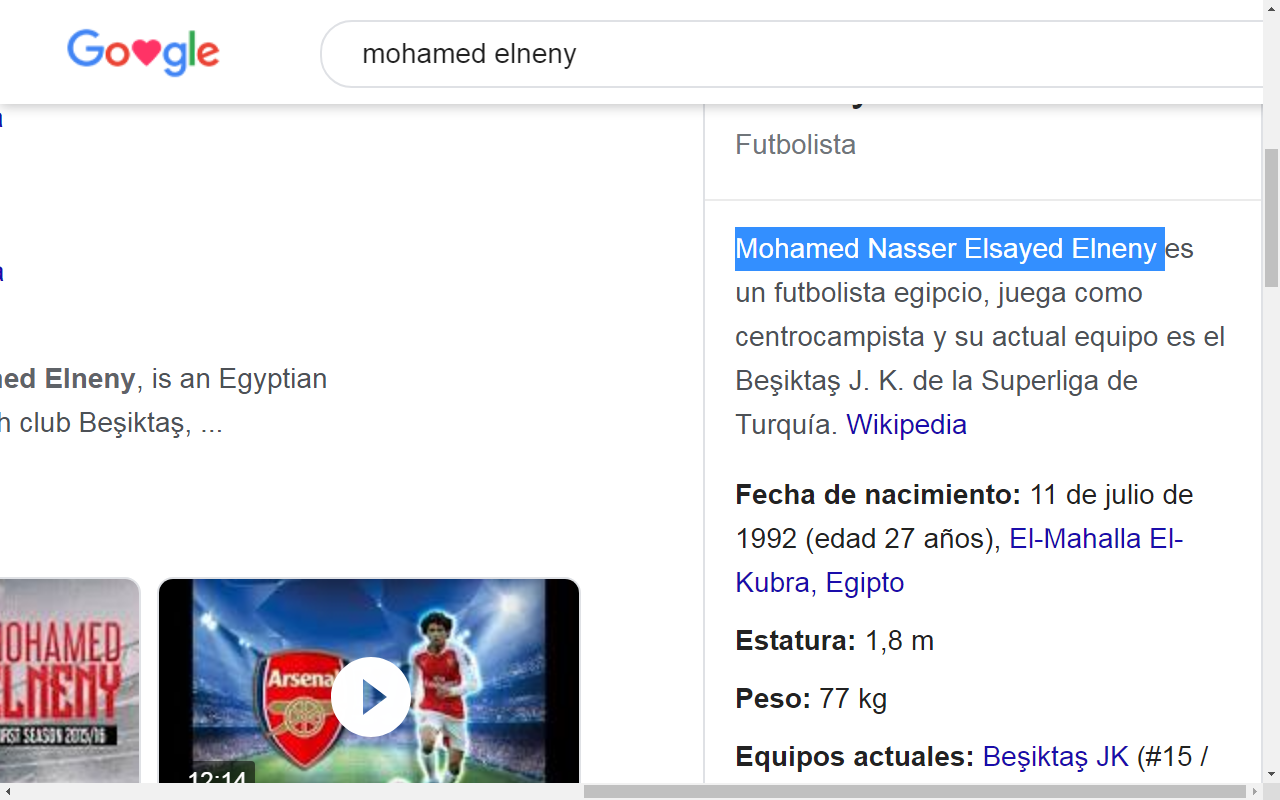Click the "Equipos actuales" label
The image size is (1280, 800).
[x=854, y=757]
